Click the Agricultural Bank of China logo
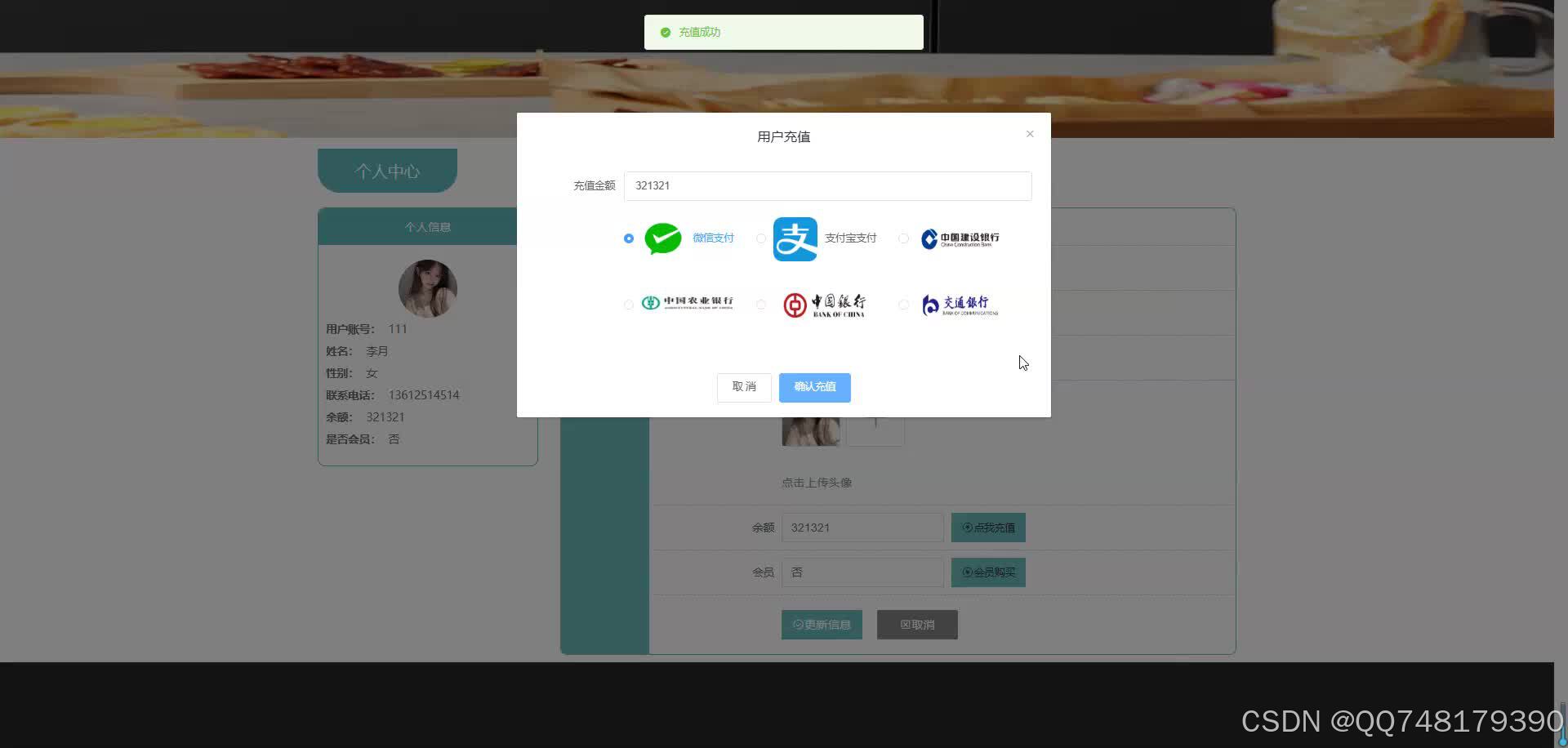 tap(686, 304)
